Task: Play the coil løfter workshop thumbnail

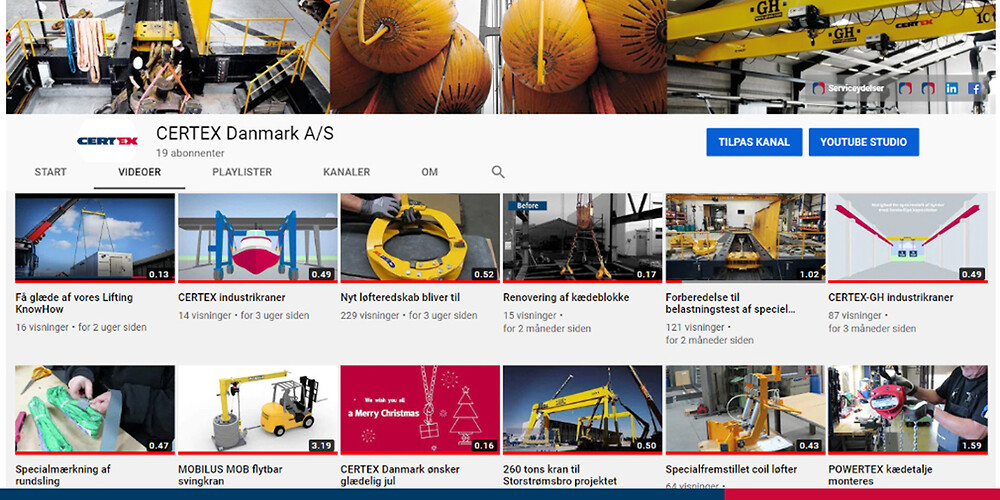Action: coord(746,409)
